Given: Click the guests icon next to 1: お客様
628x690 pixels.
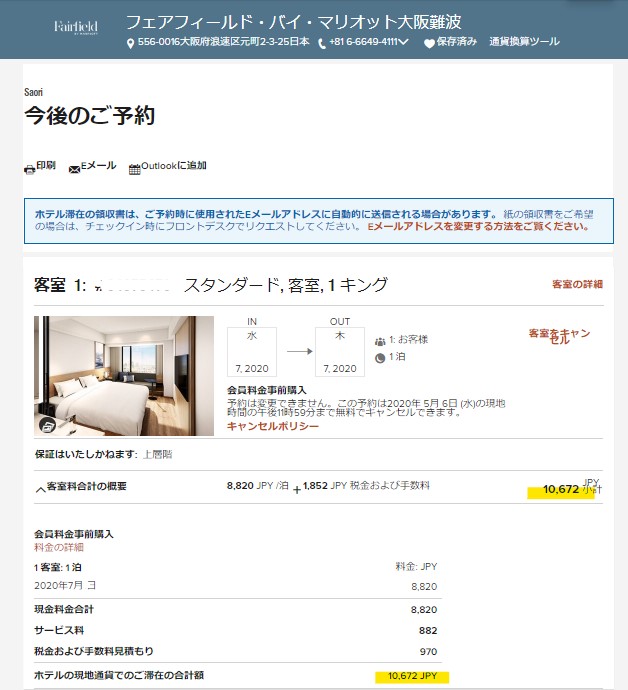Looking at the screenshot, I should (380, 341).
